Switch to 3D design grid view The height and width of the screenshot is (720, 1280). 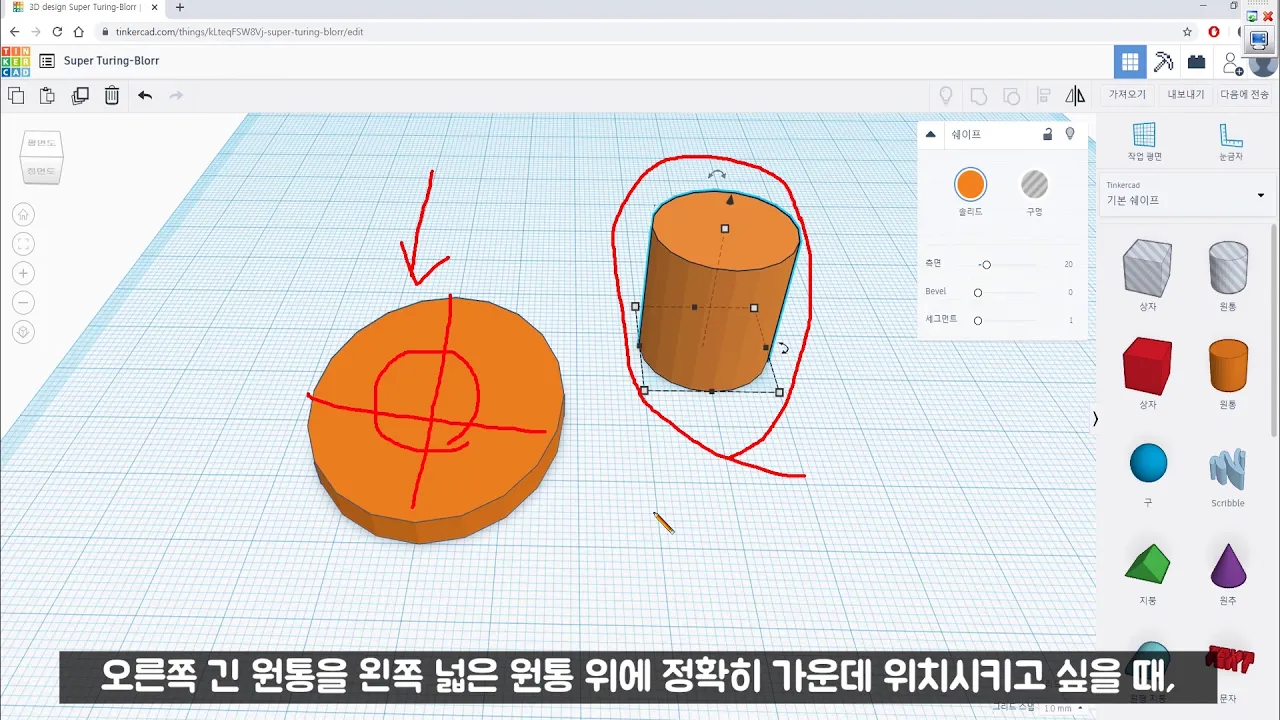(1130, 61)
